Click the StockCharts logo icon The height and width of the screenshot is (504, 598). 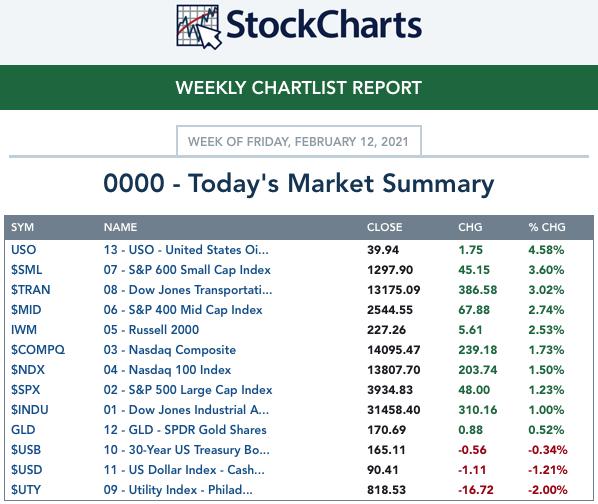[x=199, y=27]
